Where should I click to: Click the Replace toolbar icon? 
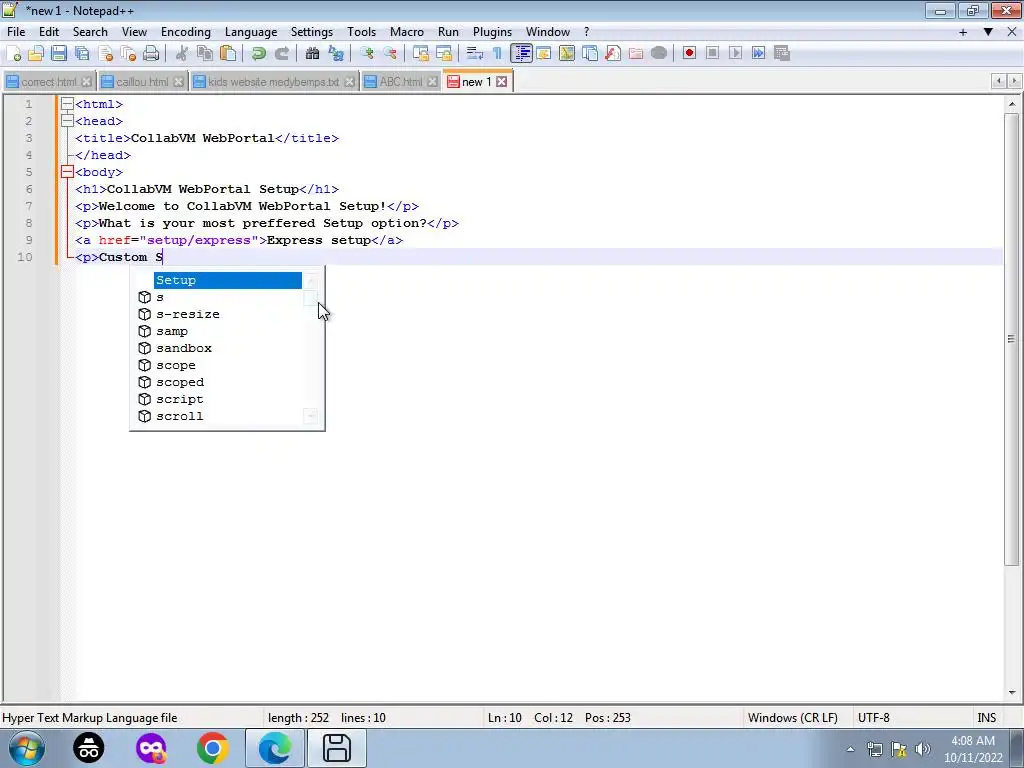[x=336, y=54]
